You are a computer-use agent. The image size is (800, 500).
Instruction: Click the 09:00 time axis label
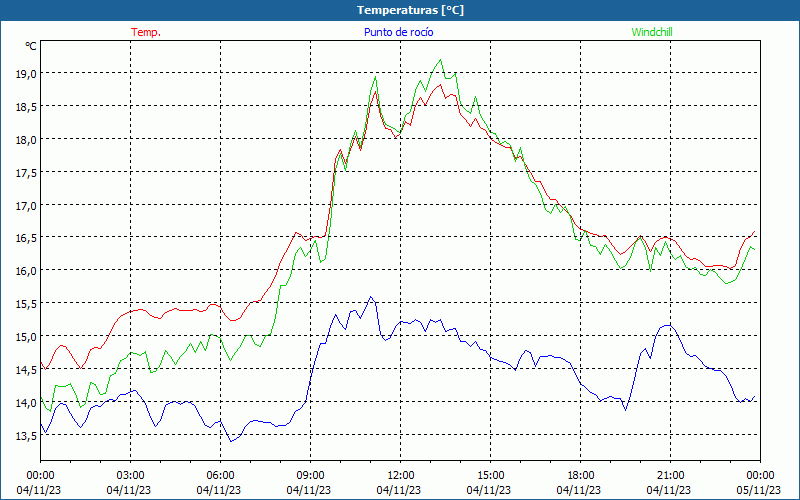pyautogui.click(x=310, y=475)
